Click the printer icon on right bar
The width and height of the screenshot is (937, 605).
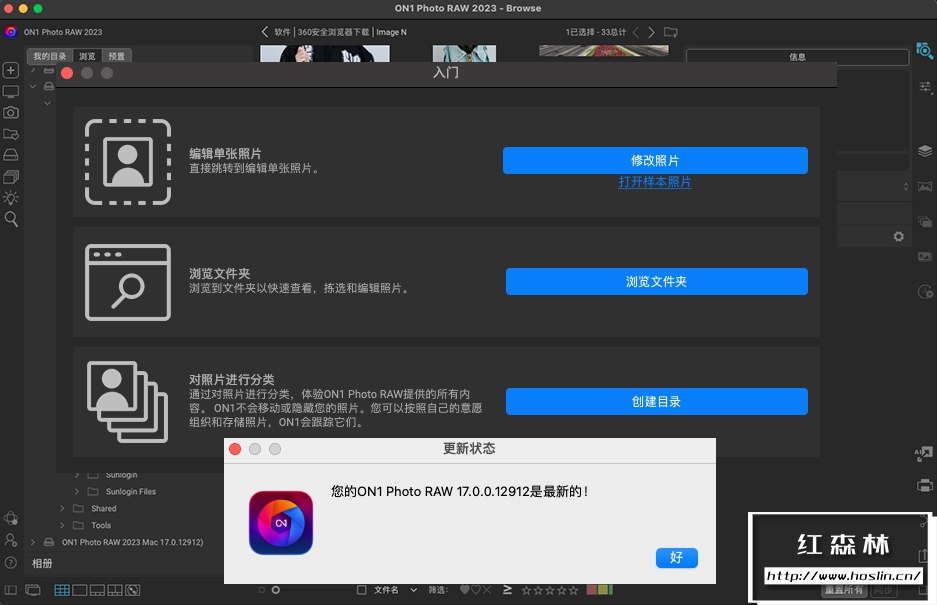(x=925, y=485)
